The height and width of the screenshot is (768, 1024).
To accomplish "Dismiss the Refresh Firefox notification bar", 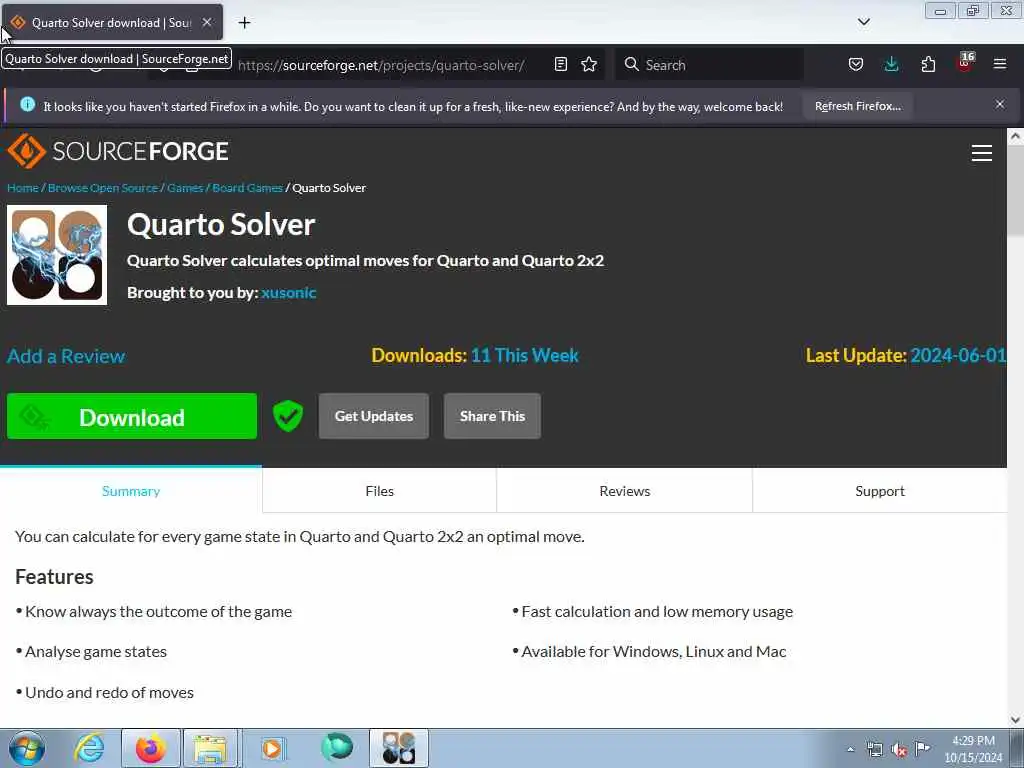I will click(1000, 104).
